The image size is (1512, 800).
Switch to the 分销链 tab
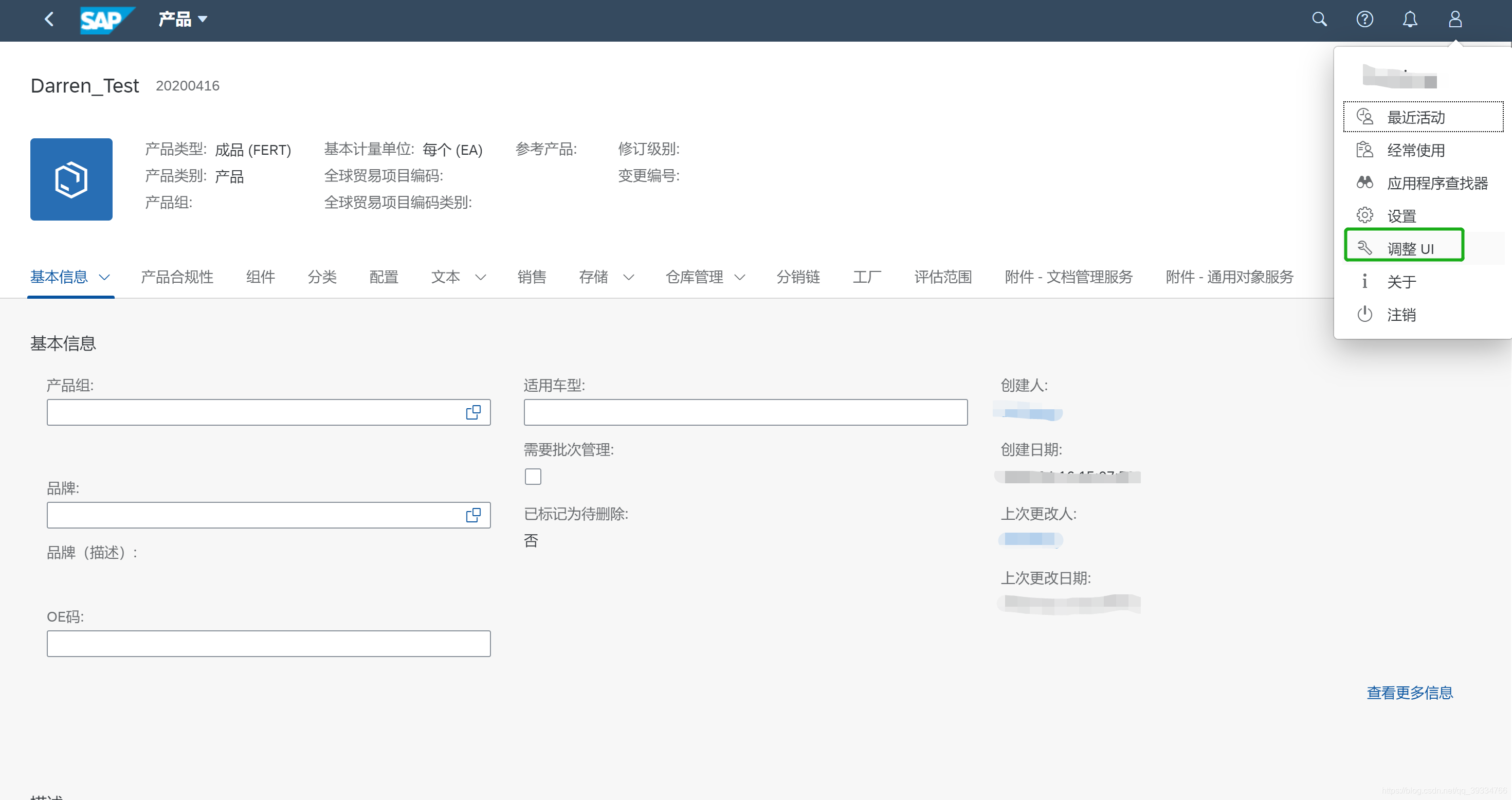pyautogui.click(x=798, y=277)
